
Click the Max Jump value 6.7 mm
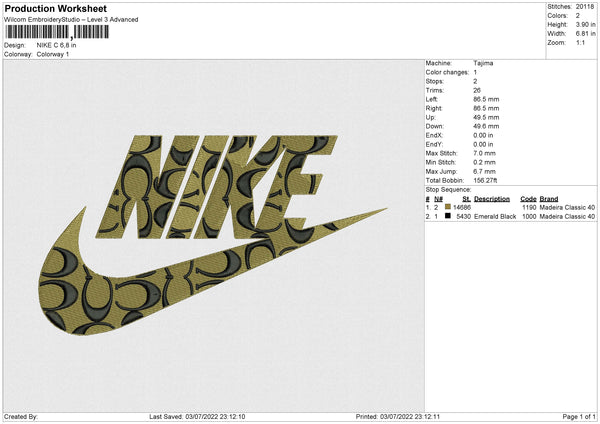pos(484,172)
